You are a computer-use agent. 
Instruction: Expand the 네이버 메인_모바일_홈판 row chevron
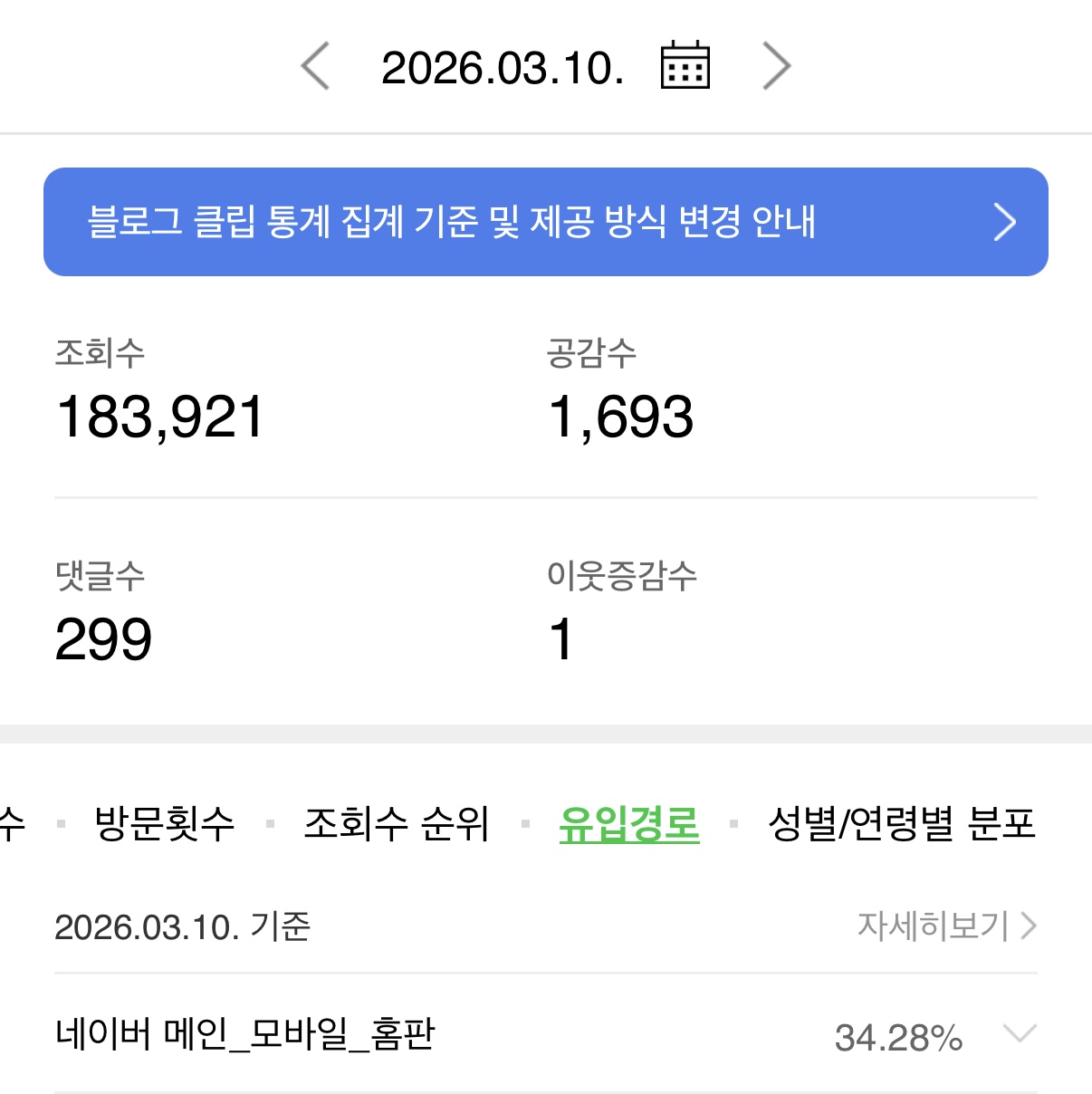pos(1020,1033)
